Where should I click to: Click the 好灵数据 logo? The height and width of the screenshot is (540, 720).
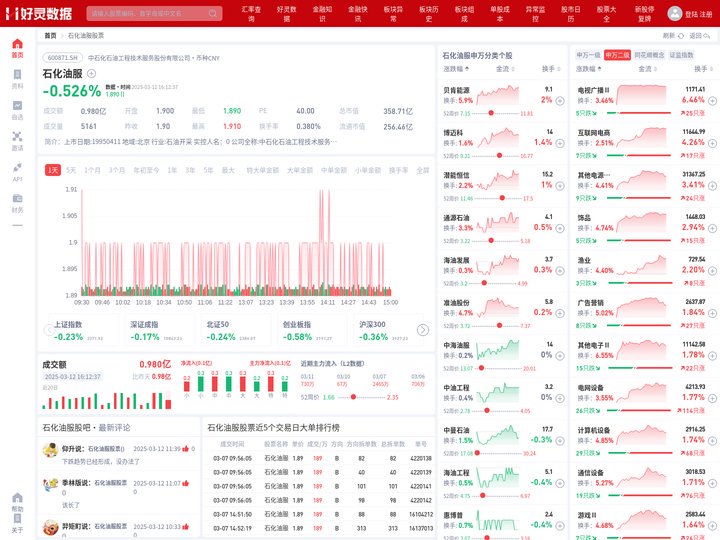[39, 13]
